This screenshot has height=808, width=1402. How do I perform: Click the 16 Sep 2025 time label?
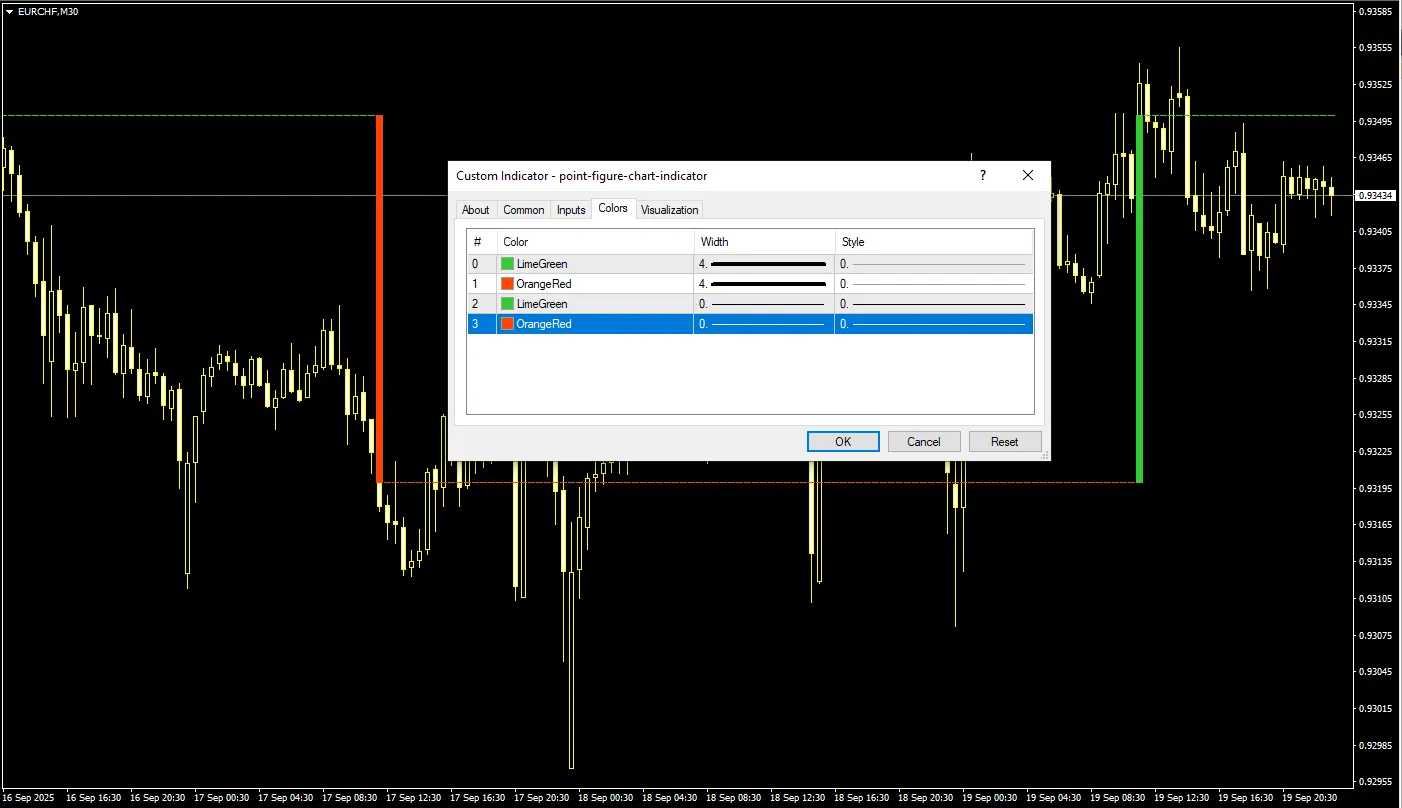tap(28, 798)
